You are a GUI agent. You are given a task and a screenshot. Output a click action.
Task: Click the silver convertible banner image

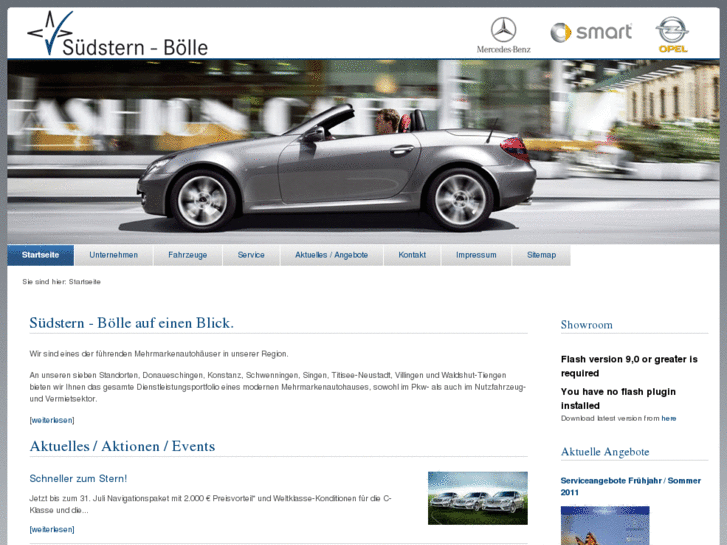point(364,152)
